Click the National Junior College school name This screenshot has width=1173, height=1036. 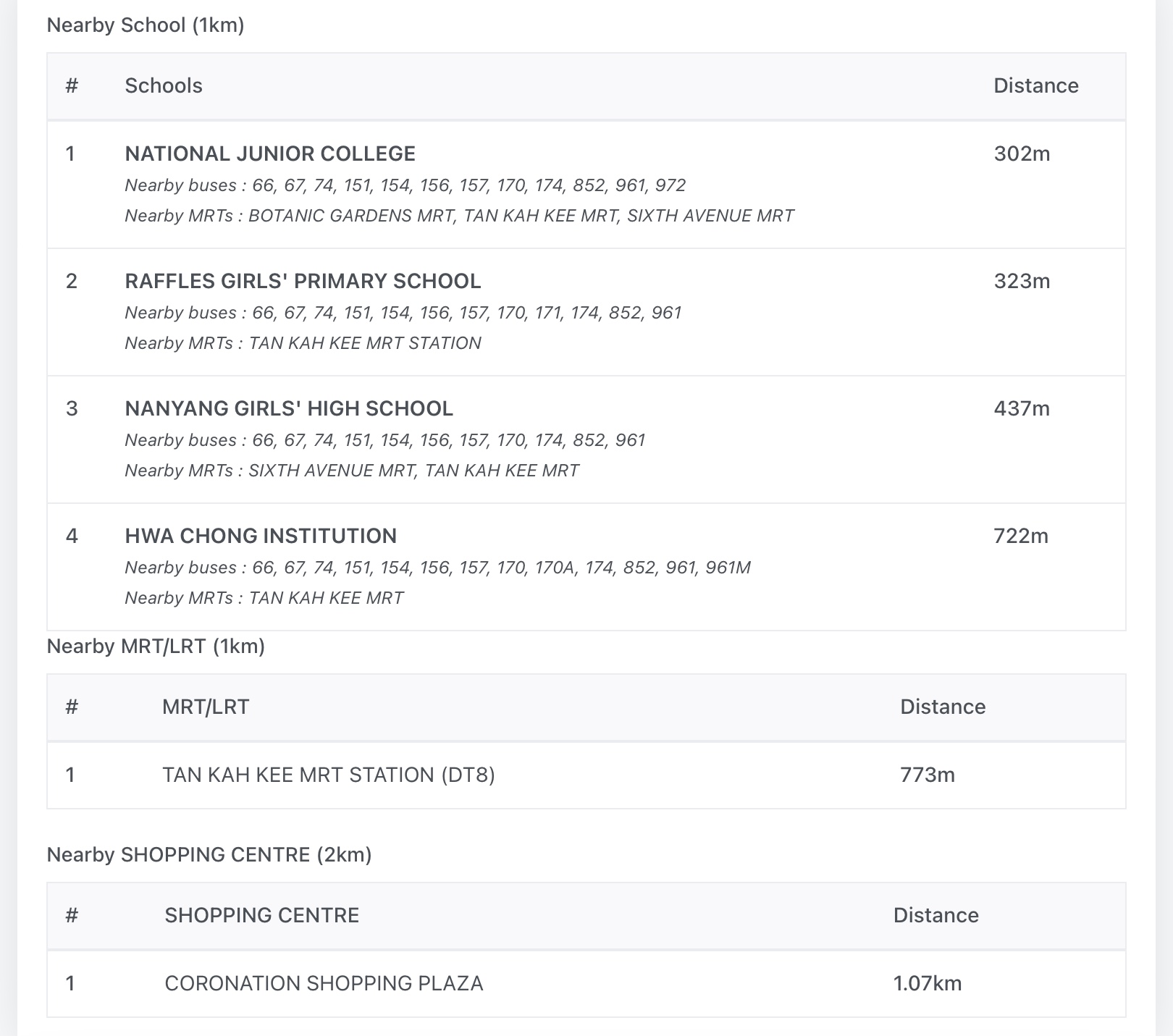[x=270, y=153]
